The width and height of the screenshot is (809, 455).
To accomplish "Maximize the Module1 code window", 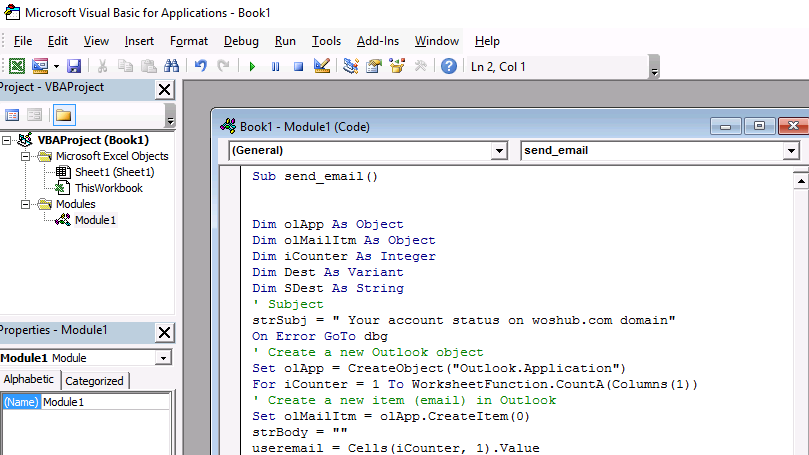I will [x=758, y=126].
